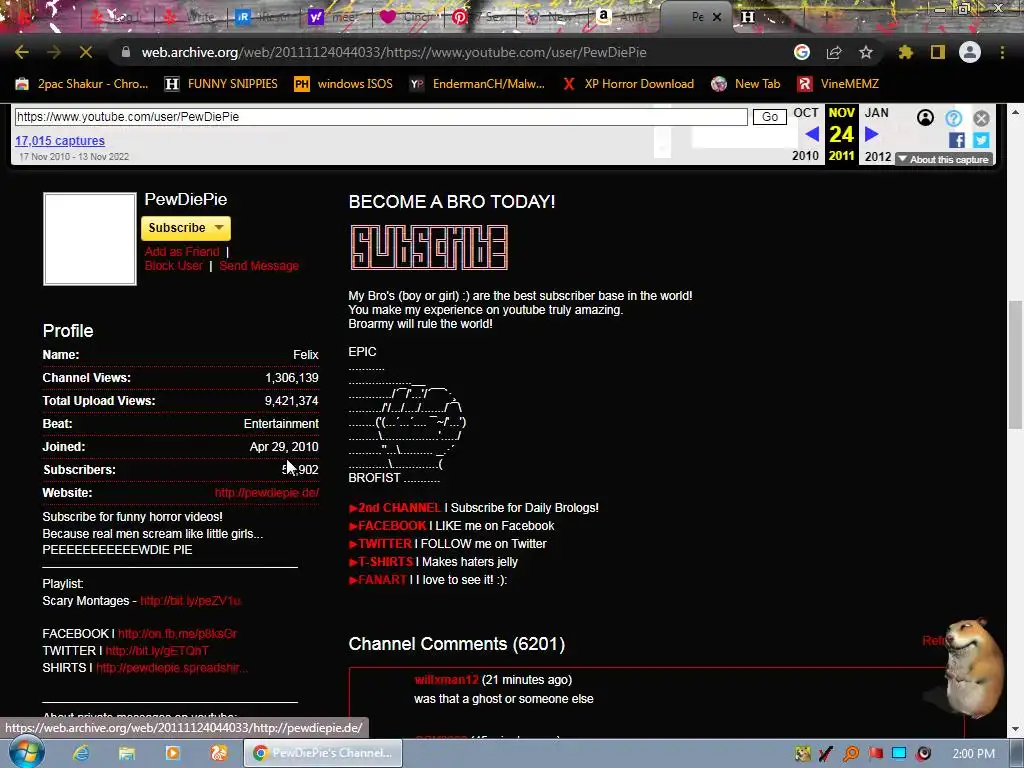Click the Add as Friend link
This screenshot has width=1024, height=768.
point(182,251)
